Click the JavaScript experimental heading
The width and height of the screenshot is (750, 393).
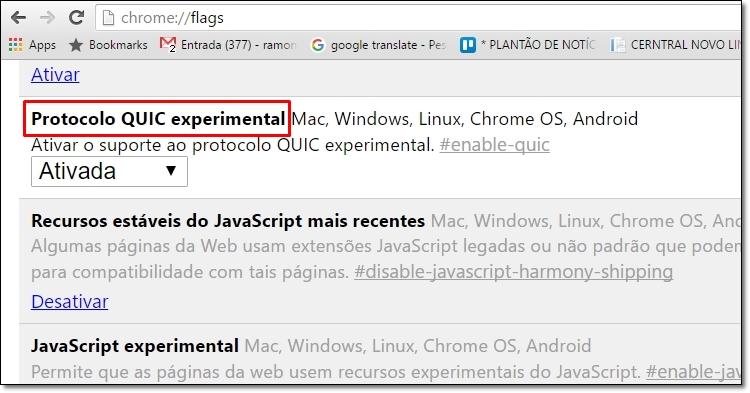coord(135,346)
